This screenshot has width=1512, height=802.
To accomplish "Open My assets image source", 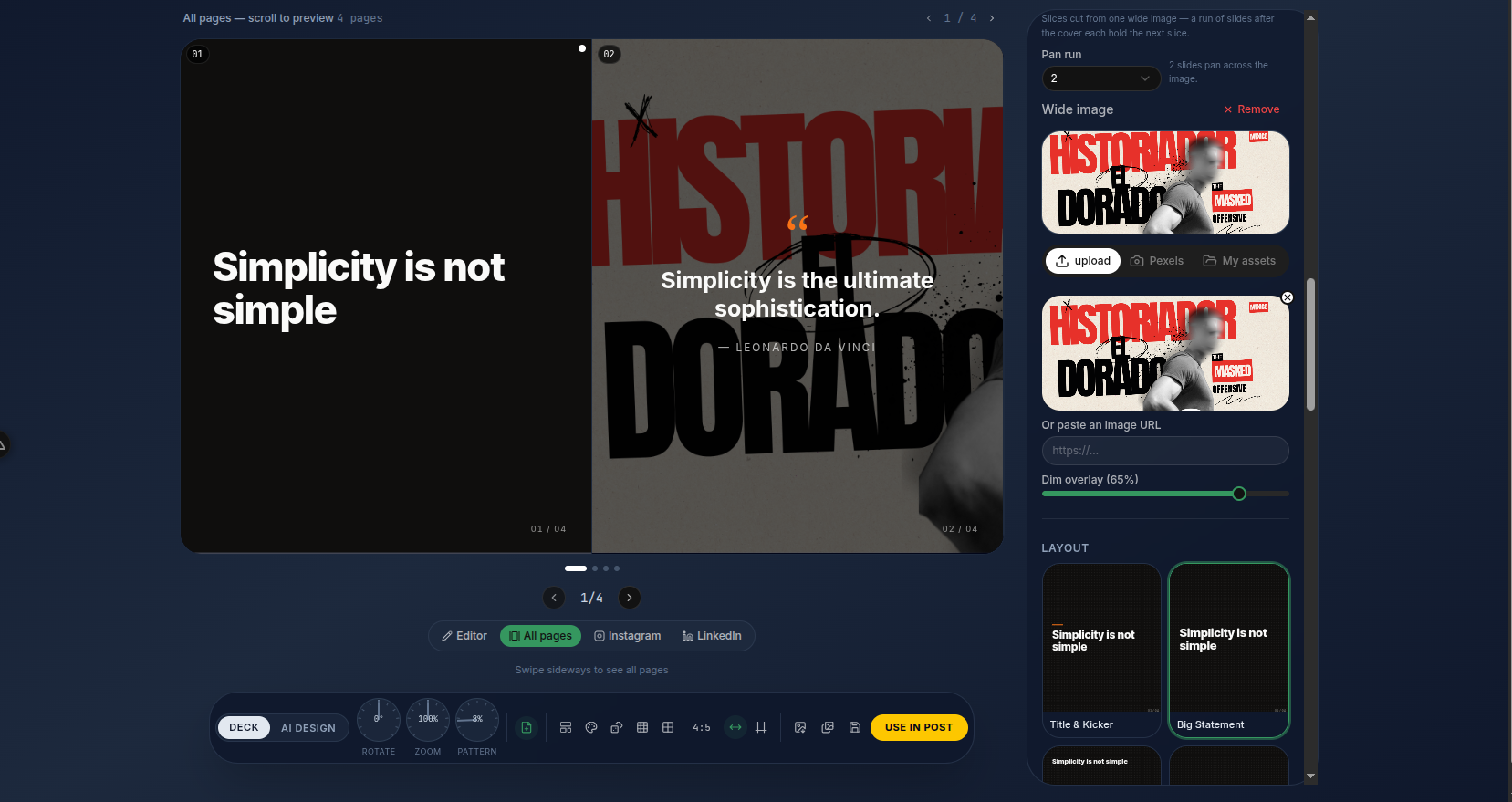I will [1239, 261].
